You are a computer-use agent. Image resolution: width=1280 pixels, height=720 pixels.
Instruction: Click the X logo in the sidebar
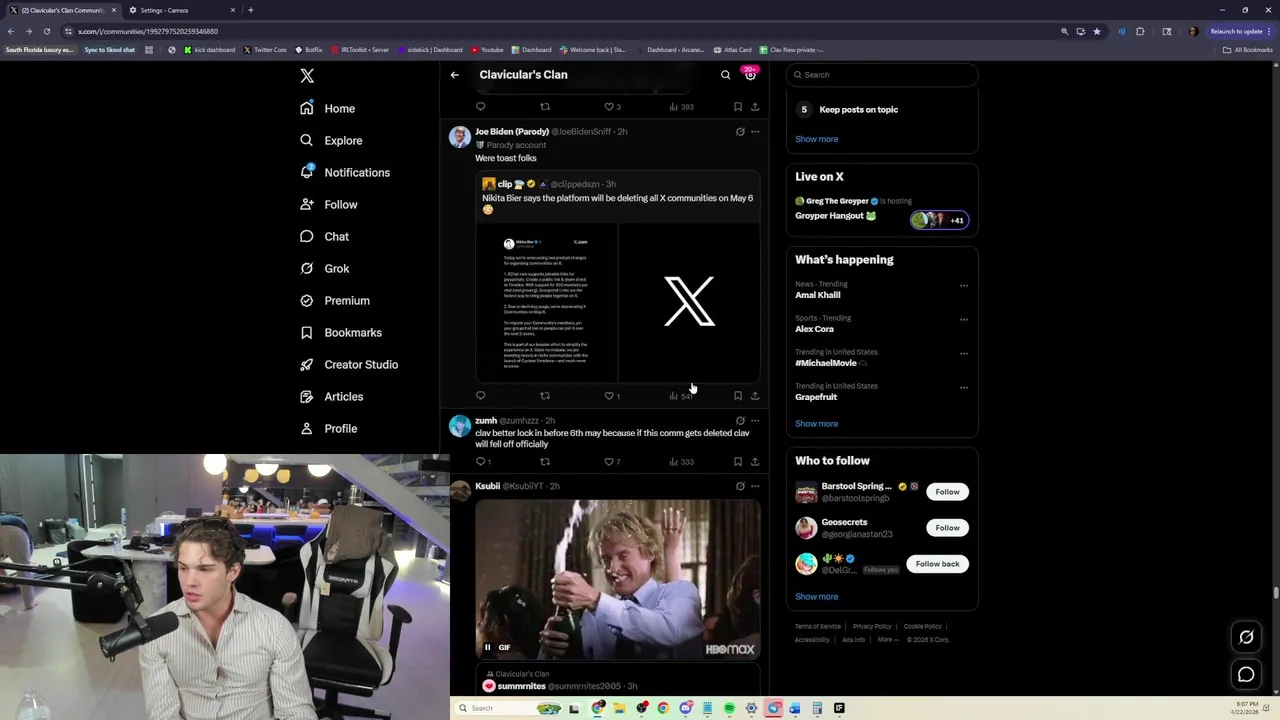pyautogui.click(x=307, y=76)
